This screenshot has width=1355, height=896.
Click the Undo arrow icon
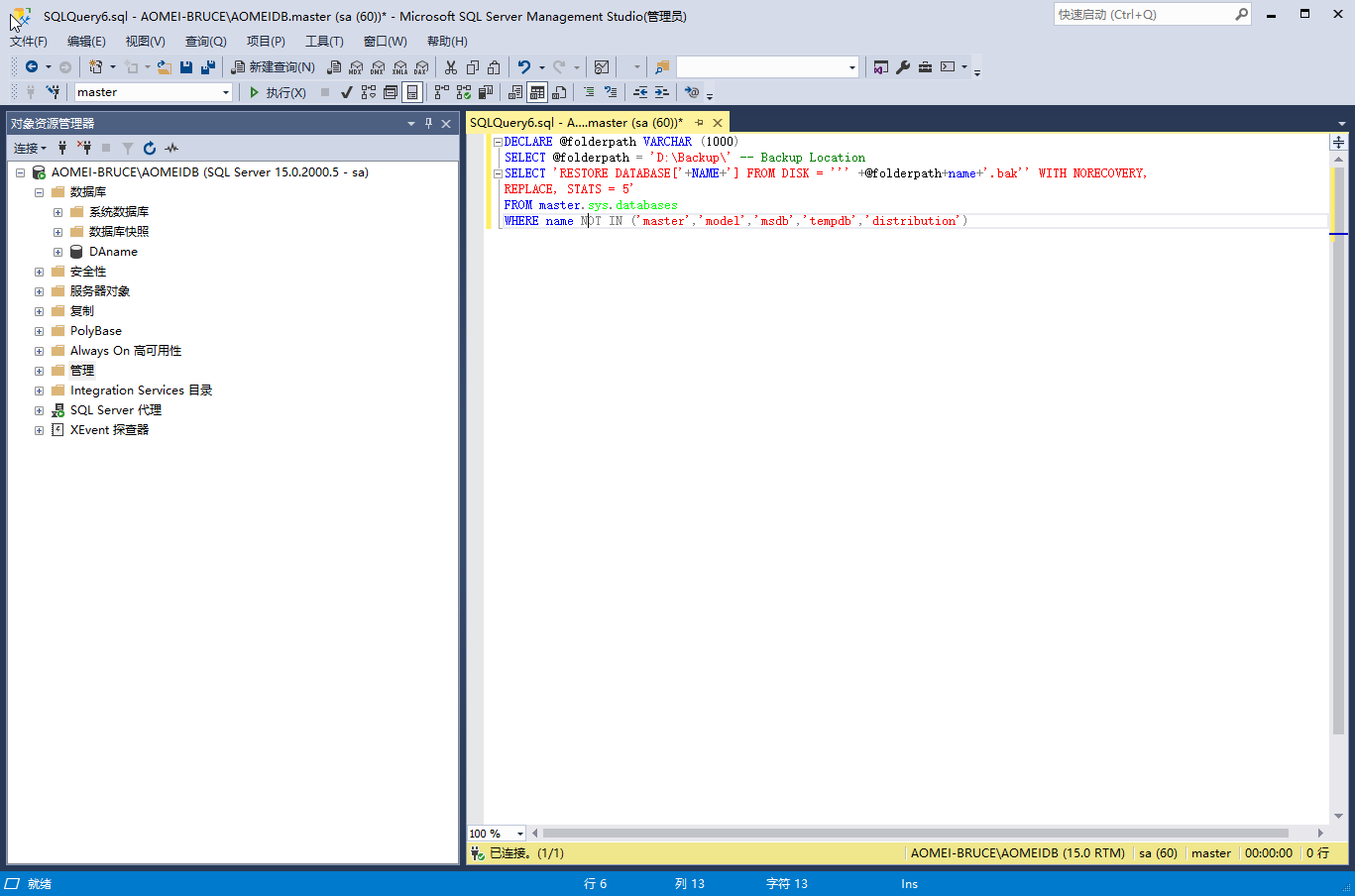[x=524, y=67]
